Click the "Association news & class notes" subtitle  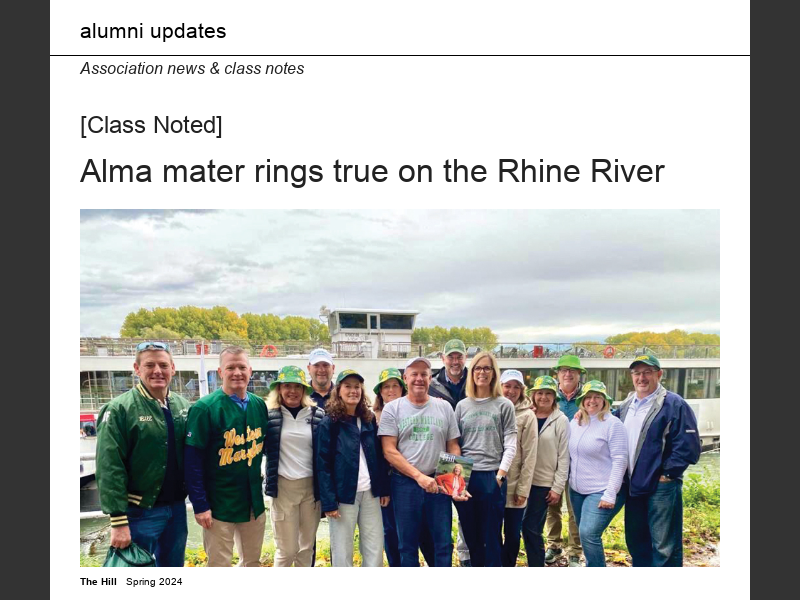pos(192,69)
